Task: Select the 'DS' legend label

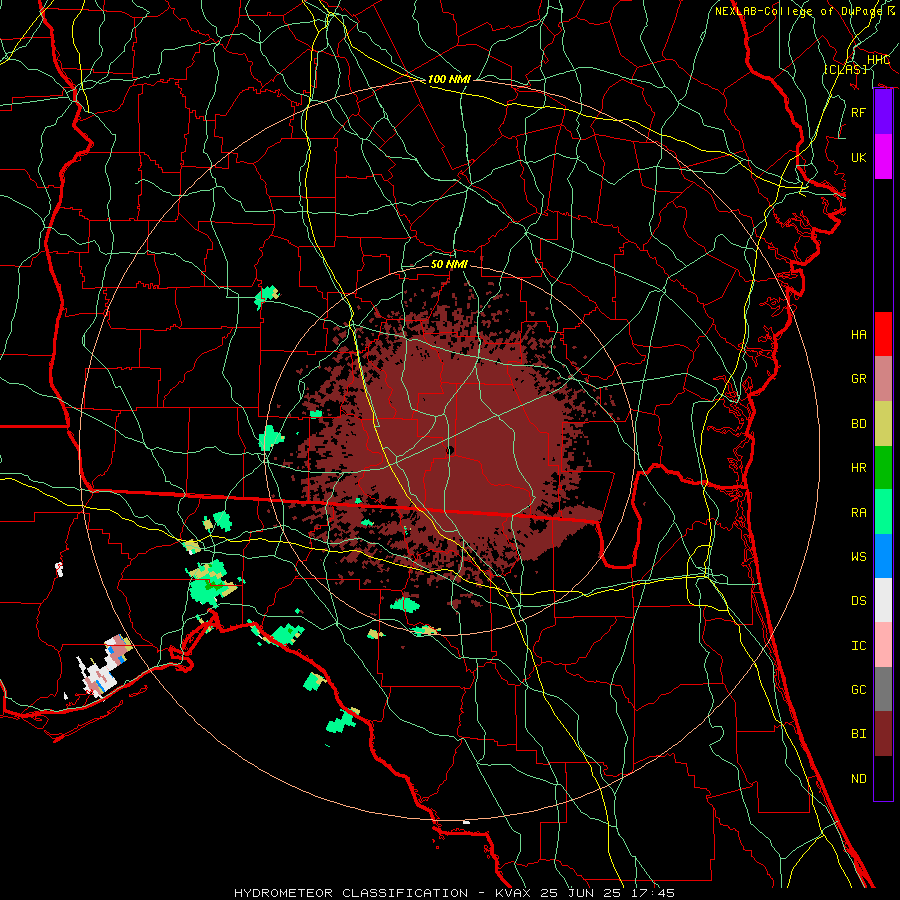Action: [858, 601]
